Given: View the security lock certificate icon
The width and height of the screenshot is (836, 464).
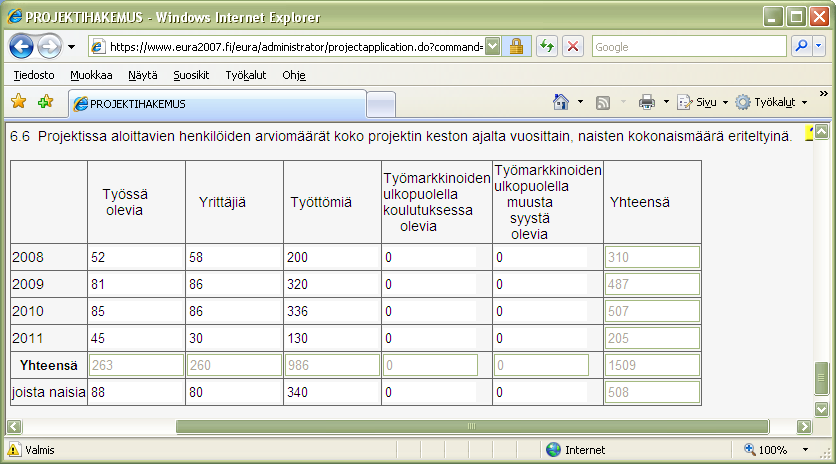Looking at the screenshot, I should click(x=516, y=46).
